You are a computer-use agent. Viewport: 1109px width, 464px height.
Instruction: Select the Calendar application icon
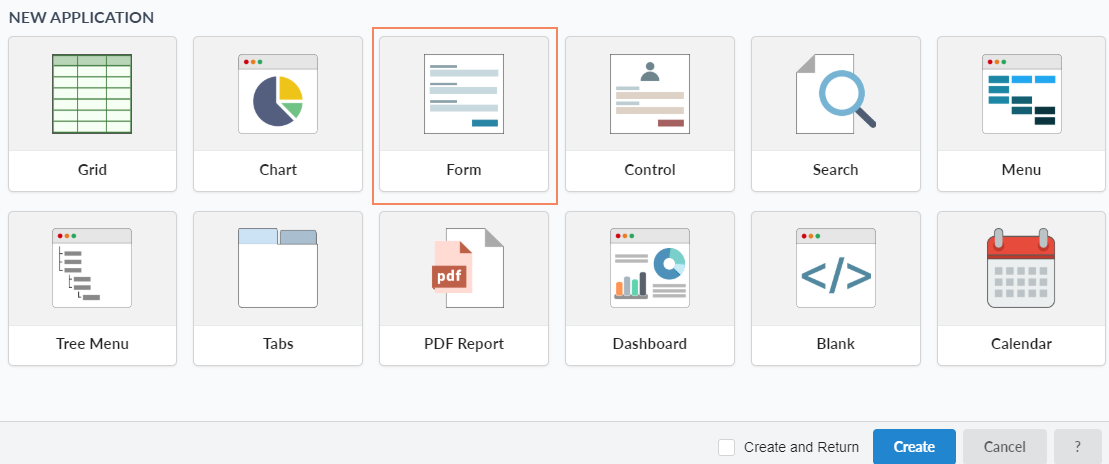click(x=1021, y=268)
